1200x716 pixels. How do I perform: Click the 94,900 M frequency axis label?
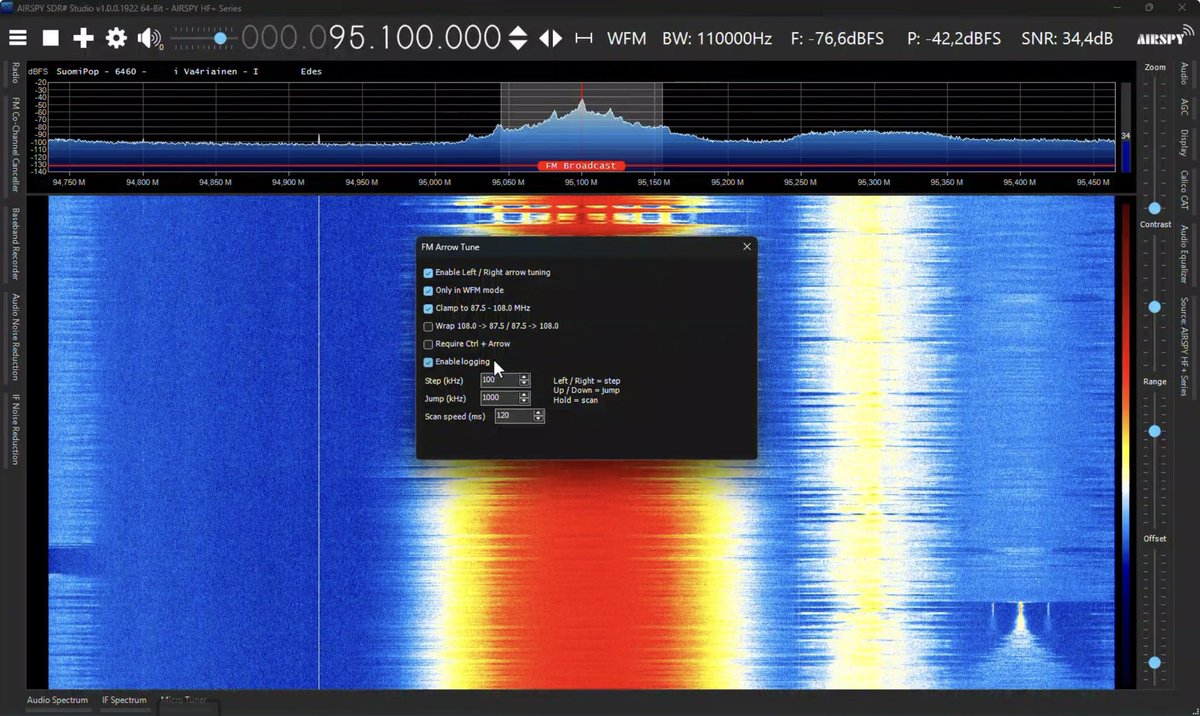(288, 183)
